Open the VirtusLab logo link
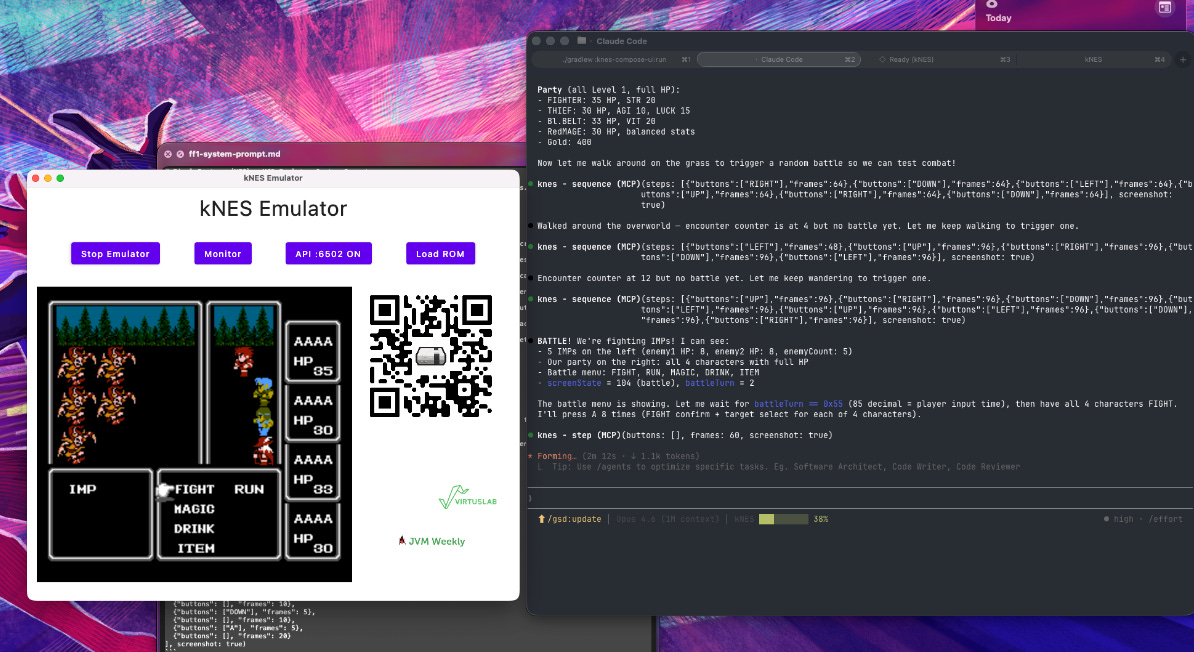 point(468,497)
